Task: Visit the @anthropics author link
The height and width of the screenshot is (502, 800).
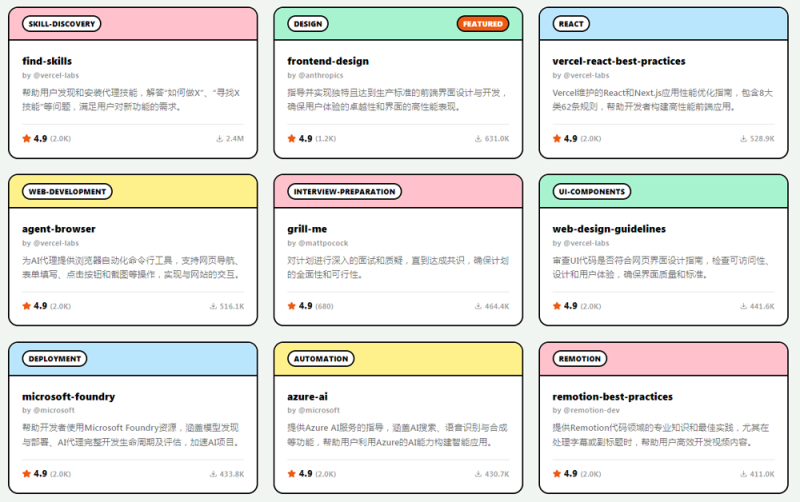Action: point(320,76)
